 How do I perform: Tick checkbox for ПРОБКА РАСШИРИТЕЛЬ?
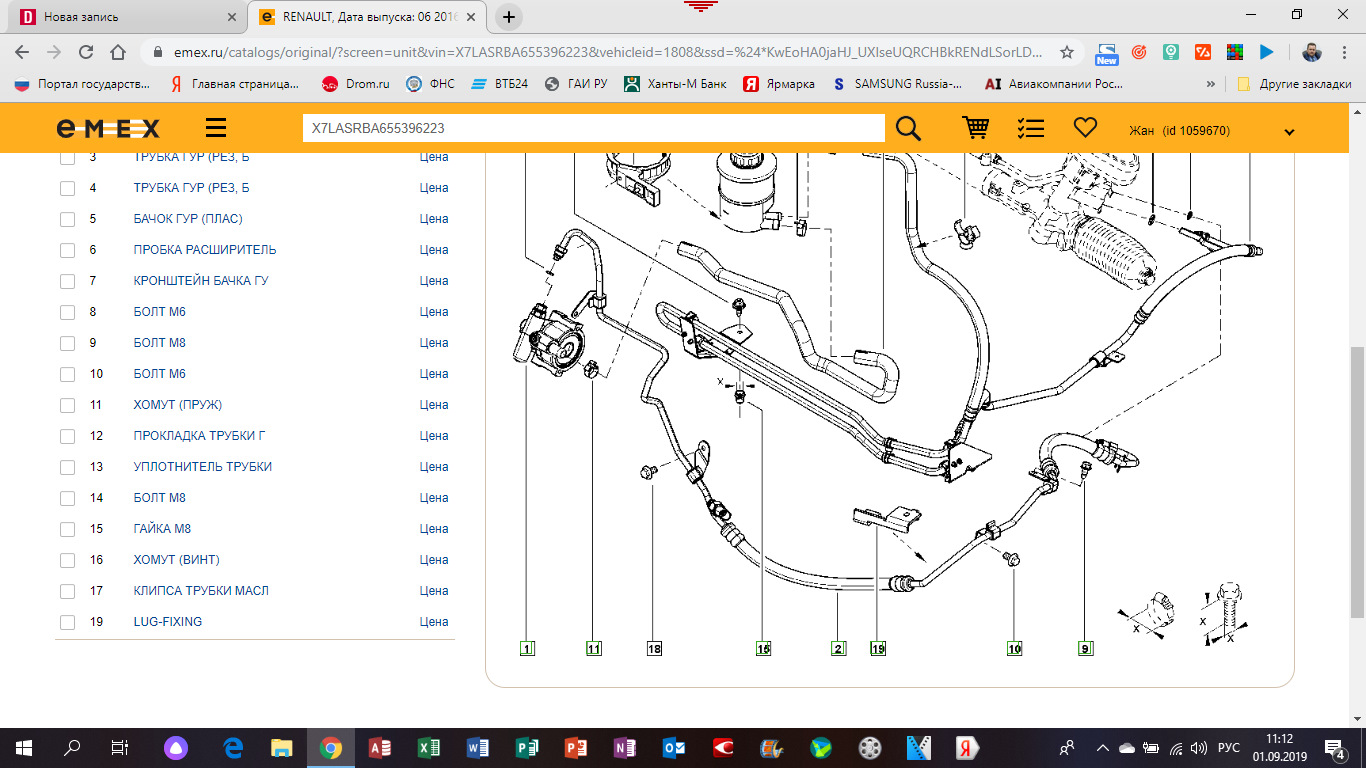coord(67,250)
